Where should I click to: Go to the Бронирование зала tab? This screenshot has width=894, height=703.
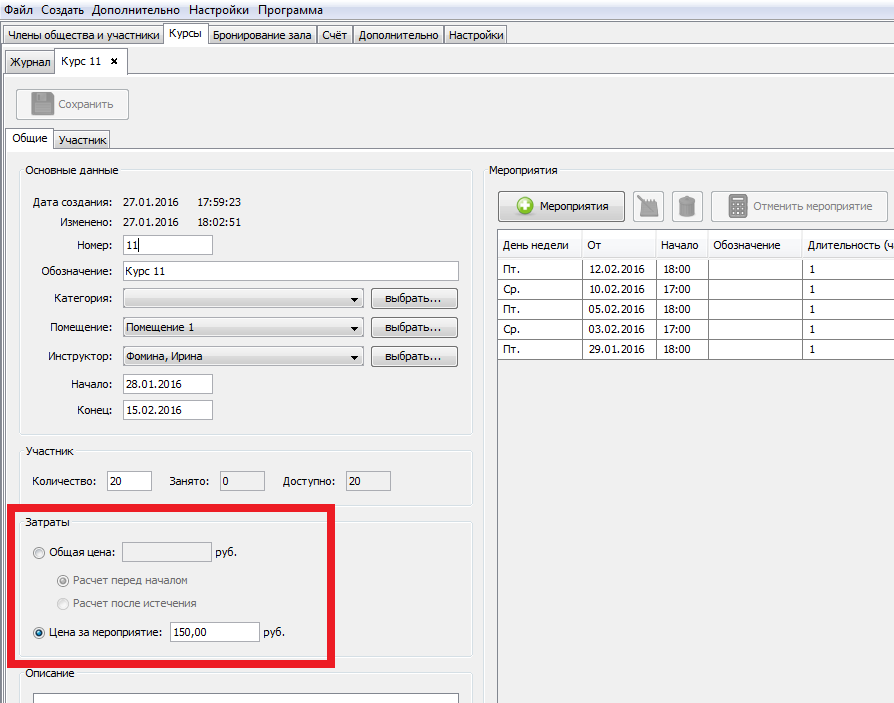point(262,35)
